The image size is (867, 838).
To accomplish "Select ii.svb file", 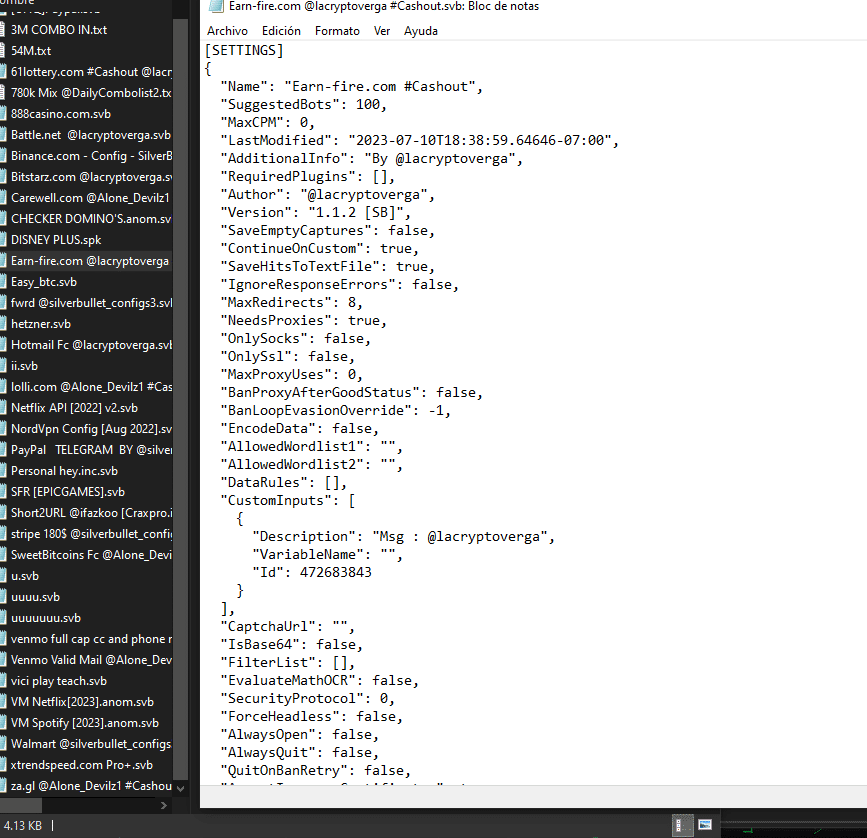I will [86, 366].
